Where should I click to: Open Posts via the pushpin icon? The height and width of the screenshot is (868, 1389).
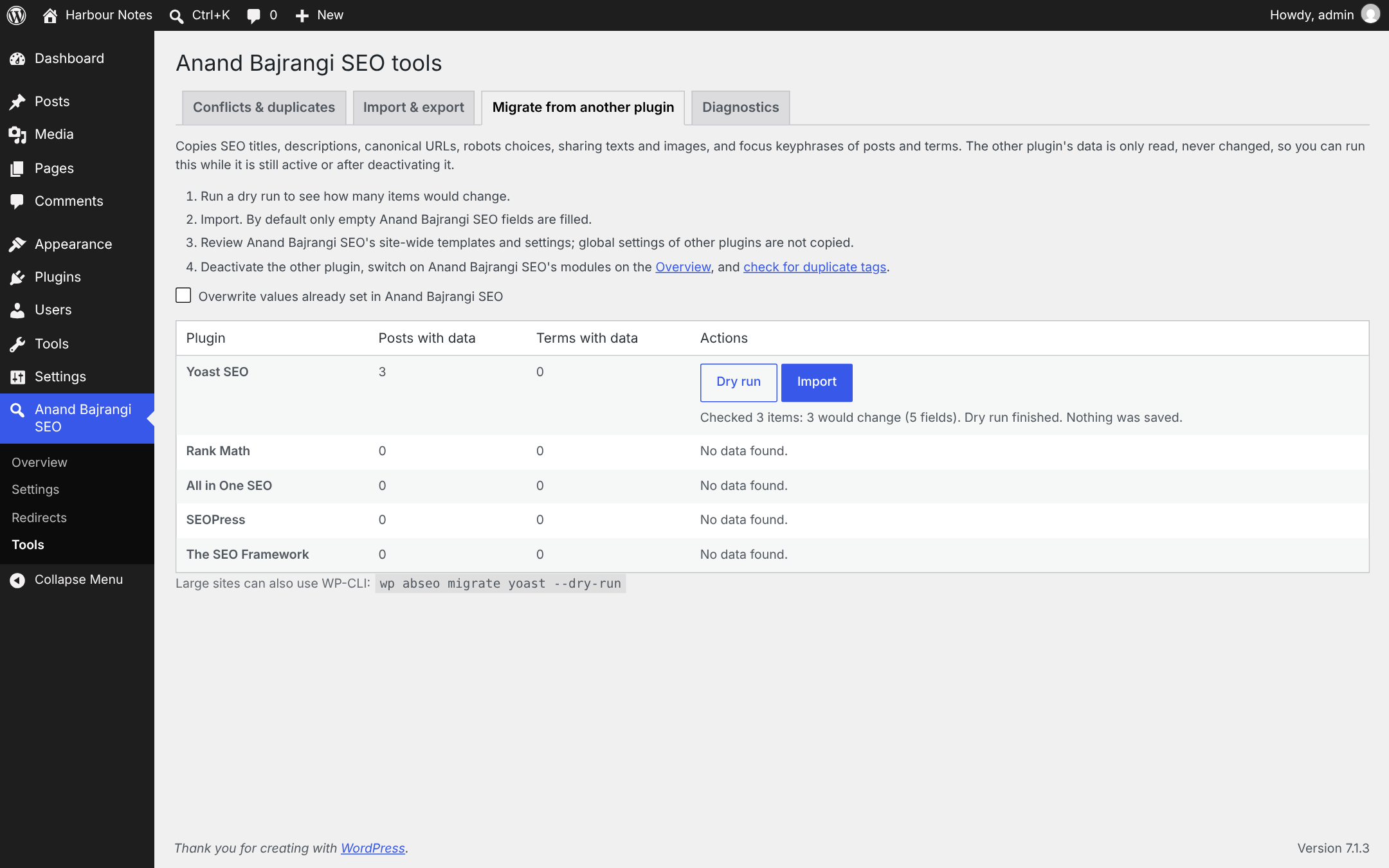(x=17, y=102)
